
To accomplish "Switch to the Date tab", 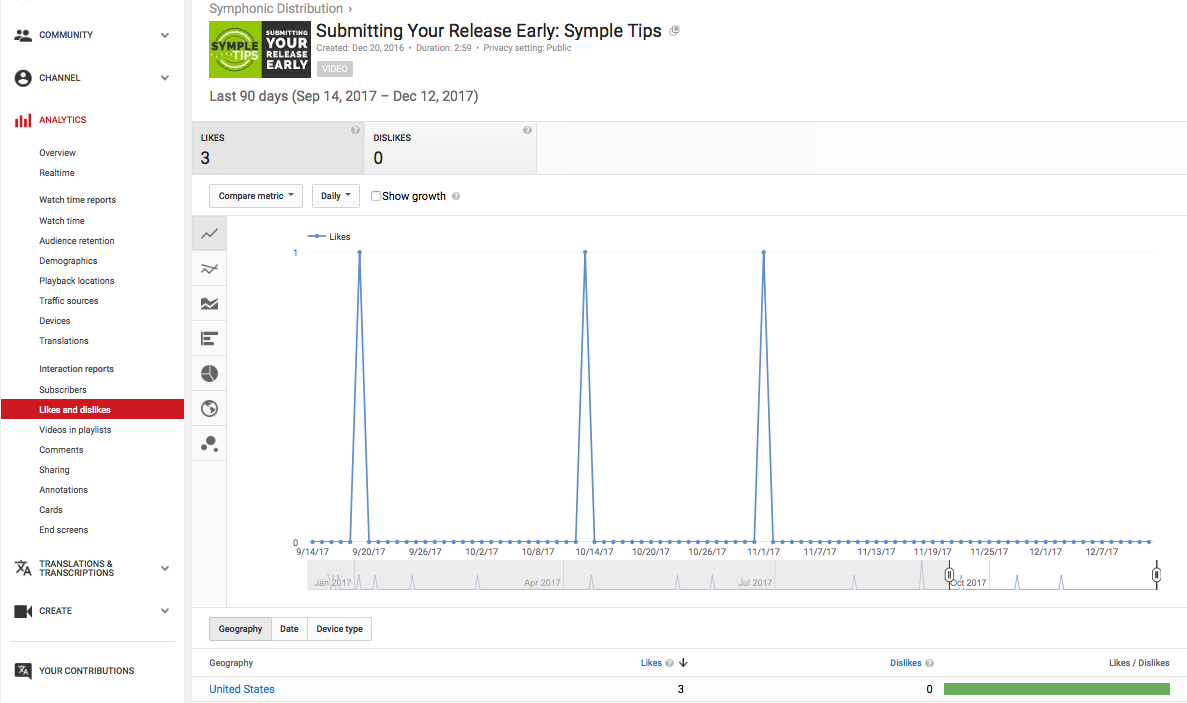I will (289, 629).
